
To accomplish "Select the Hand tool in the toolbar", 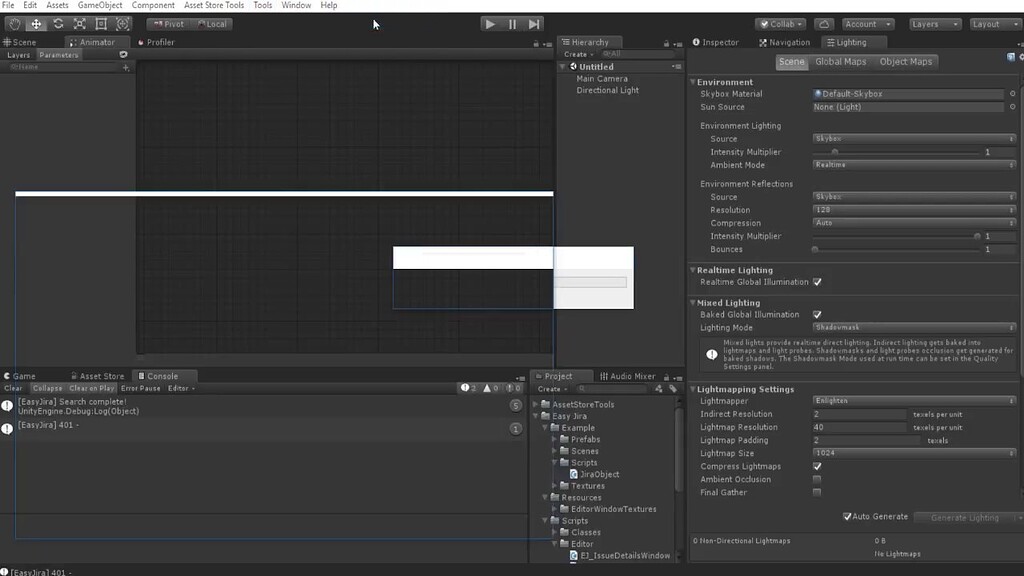I will point(14,24).
